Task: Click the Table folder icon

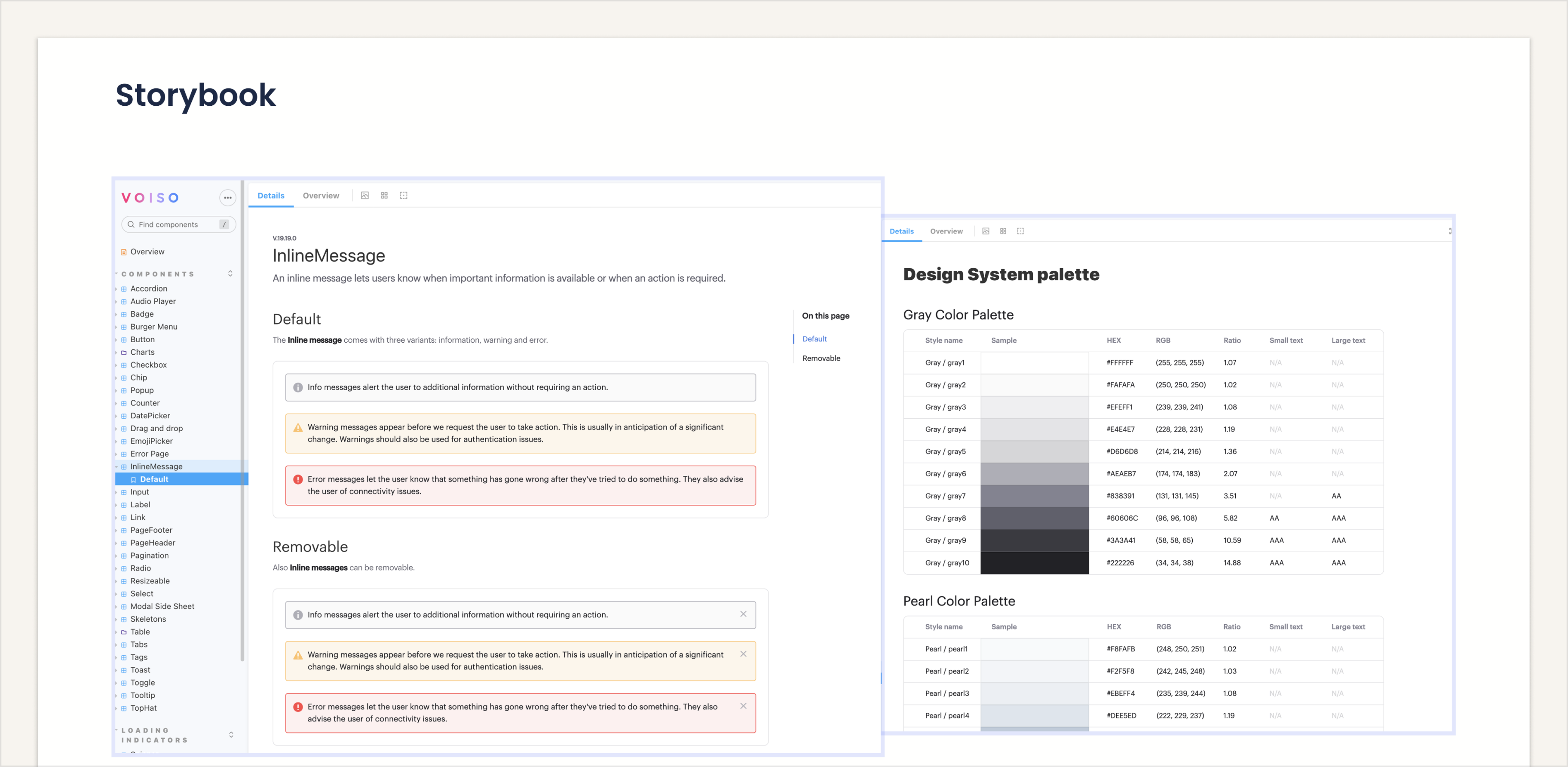Action: (x=123, y=632)
